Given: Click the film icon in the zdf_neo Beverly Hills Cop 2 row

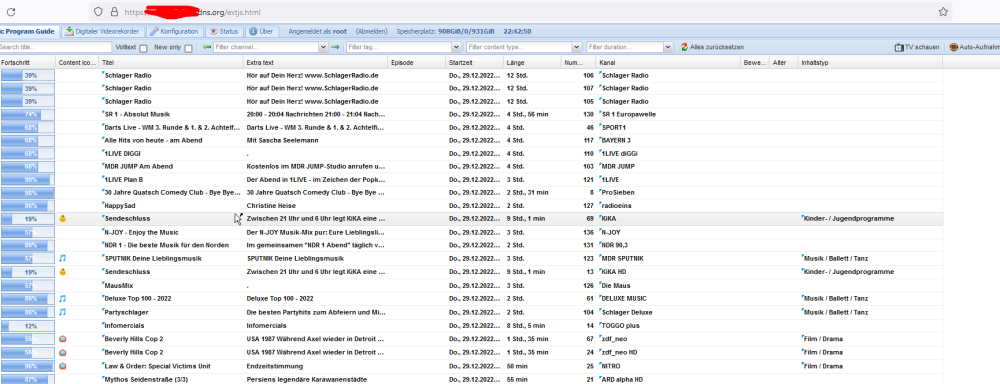Looking at the screenshot, I should click(62, 339).
